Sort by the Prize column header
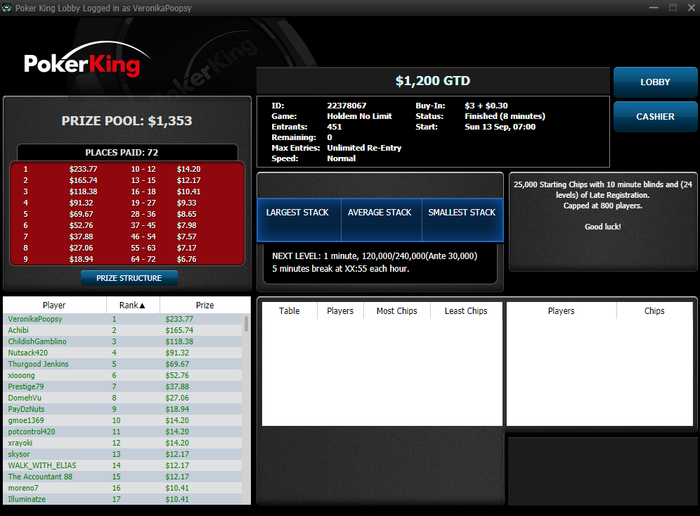The height and width of the screenshot is (516, 700). [205, 305]
